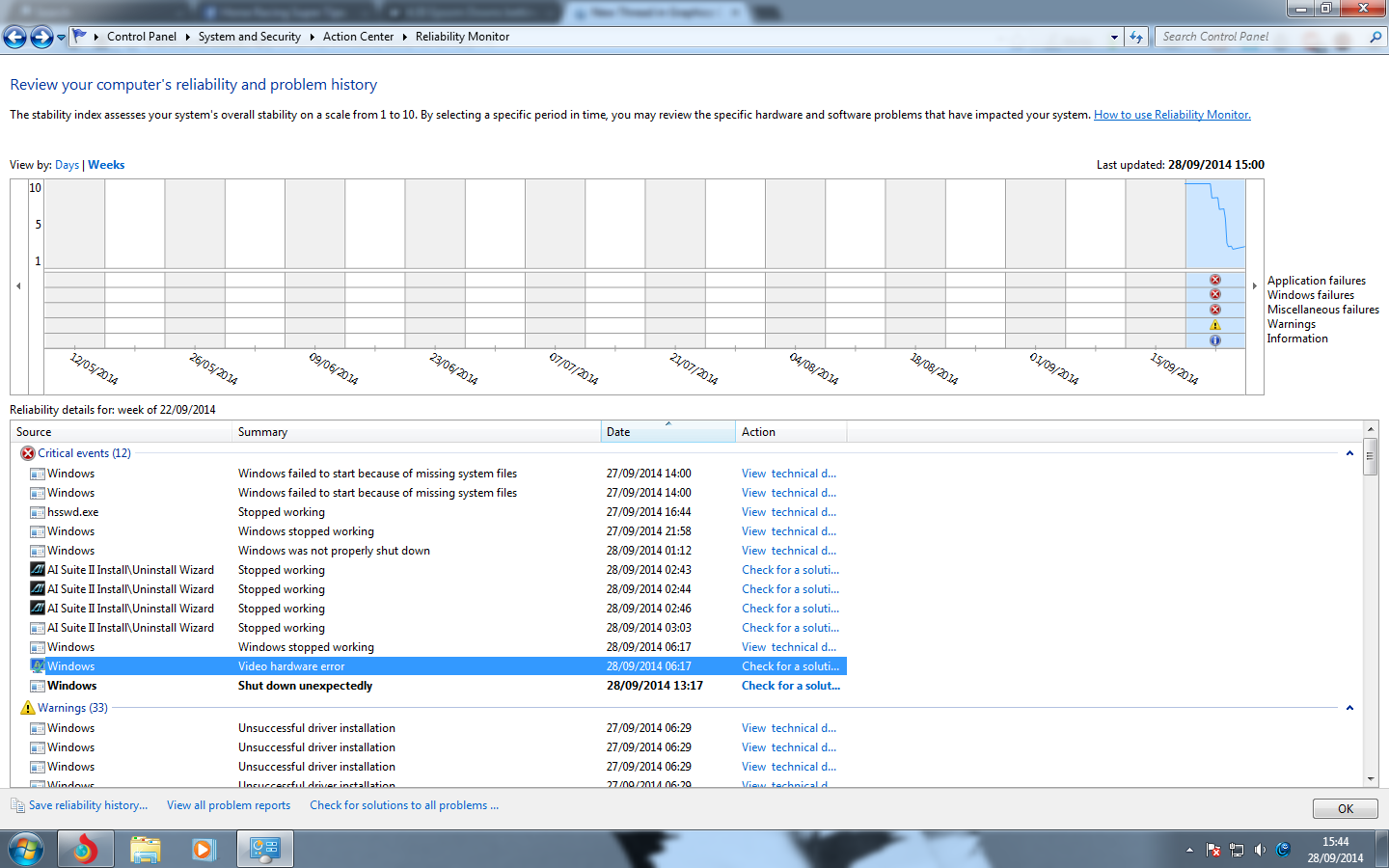The width and height of the screenshot is (1389, 868).
Task: Click the volume speaker tray icon
Action: point(1260,850)
